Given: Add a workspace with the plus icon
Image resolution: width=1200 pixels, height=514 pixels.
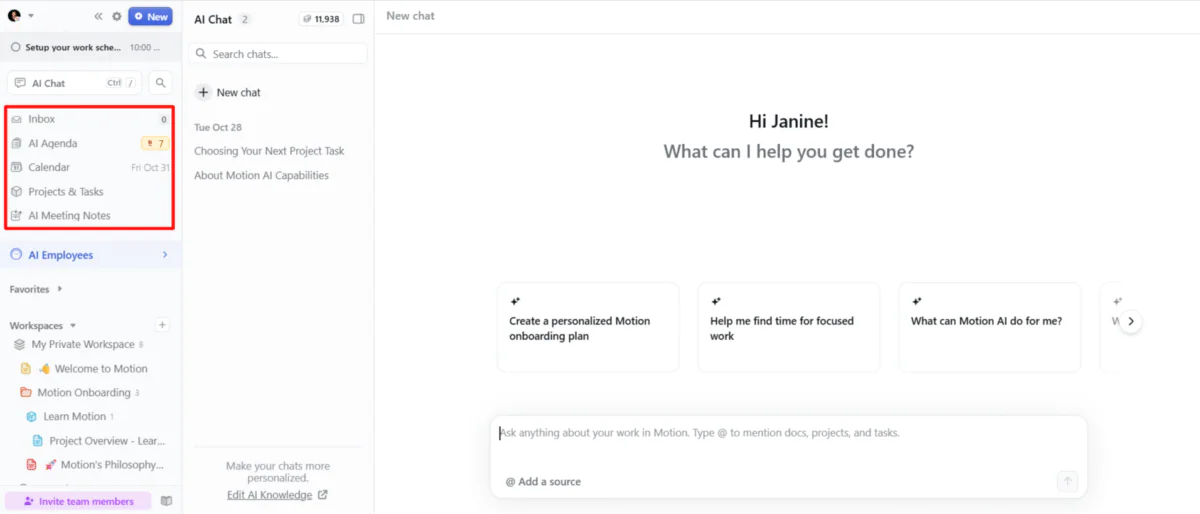Looking at the screenshot, I should coord(163,325).
